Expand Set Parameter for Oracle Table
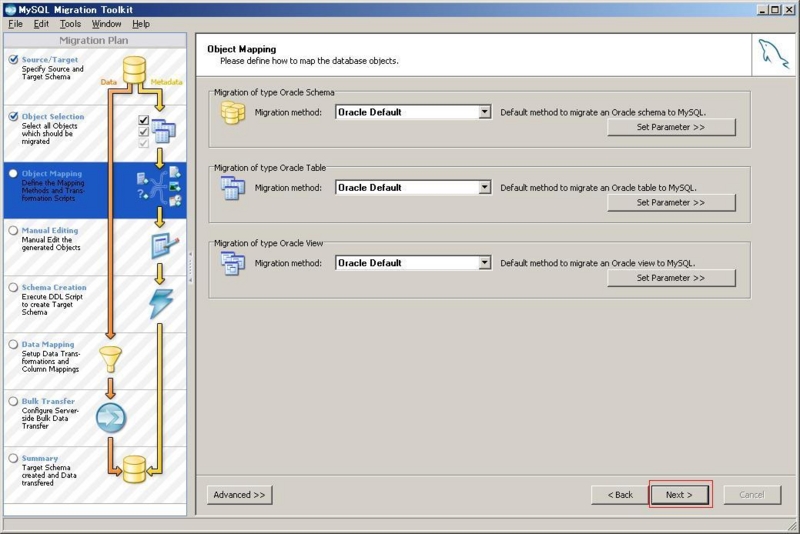 point(671,202)
